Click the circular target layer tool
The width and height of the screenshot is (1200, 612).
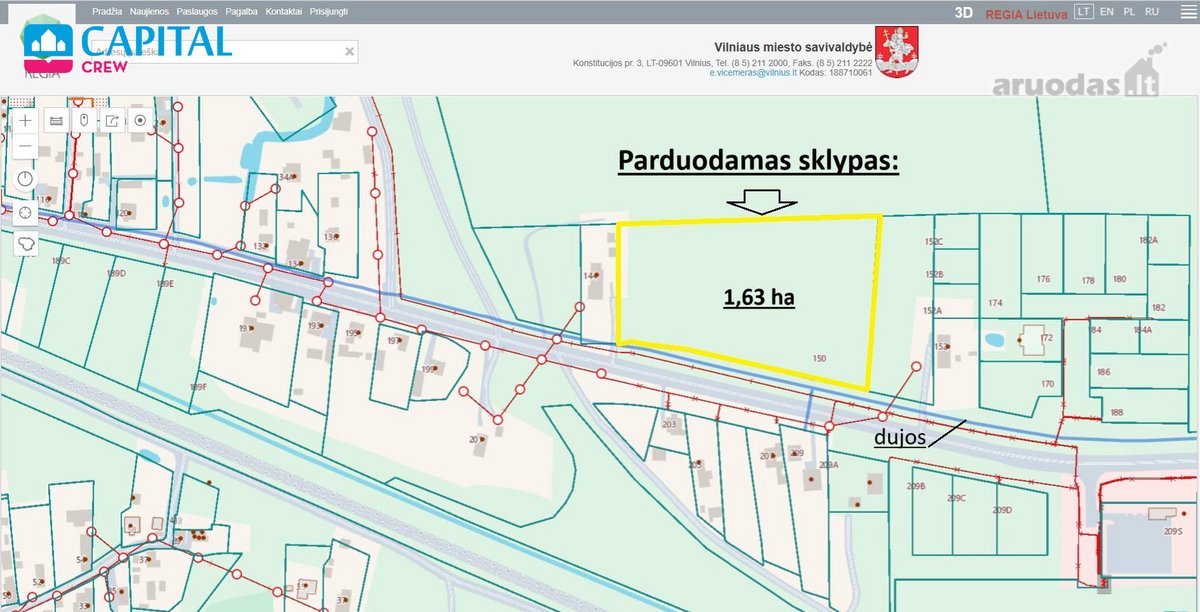pos(141,120)
